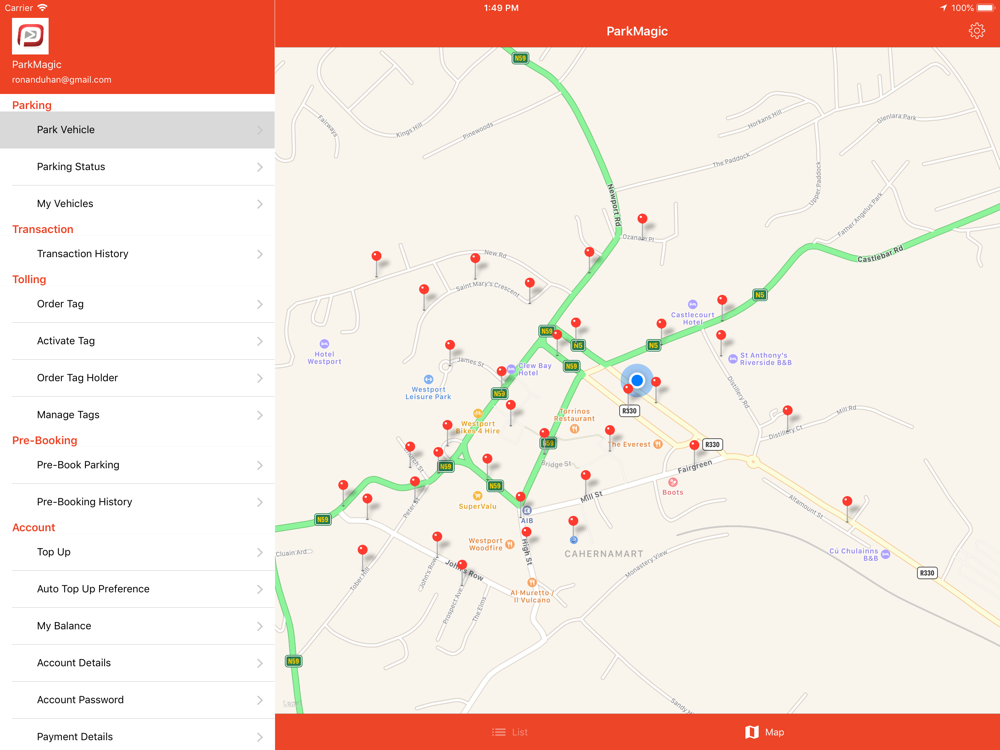Tap the blue current location dot
Viewport: 1000px width, 750px height.
tap(636, 380)
